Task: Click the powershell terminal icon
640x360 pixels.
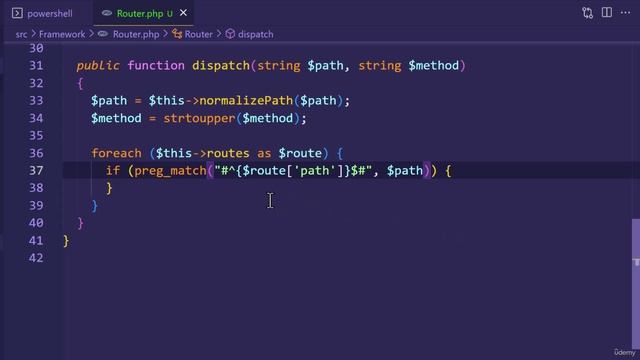Action: (x=17, y=13)
